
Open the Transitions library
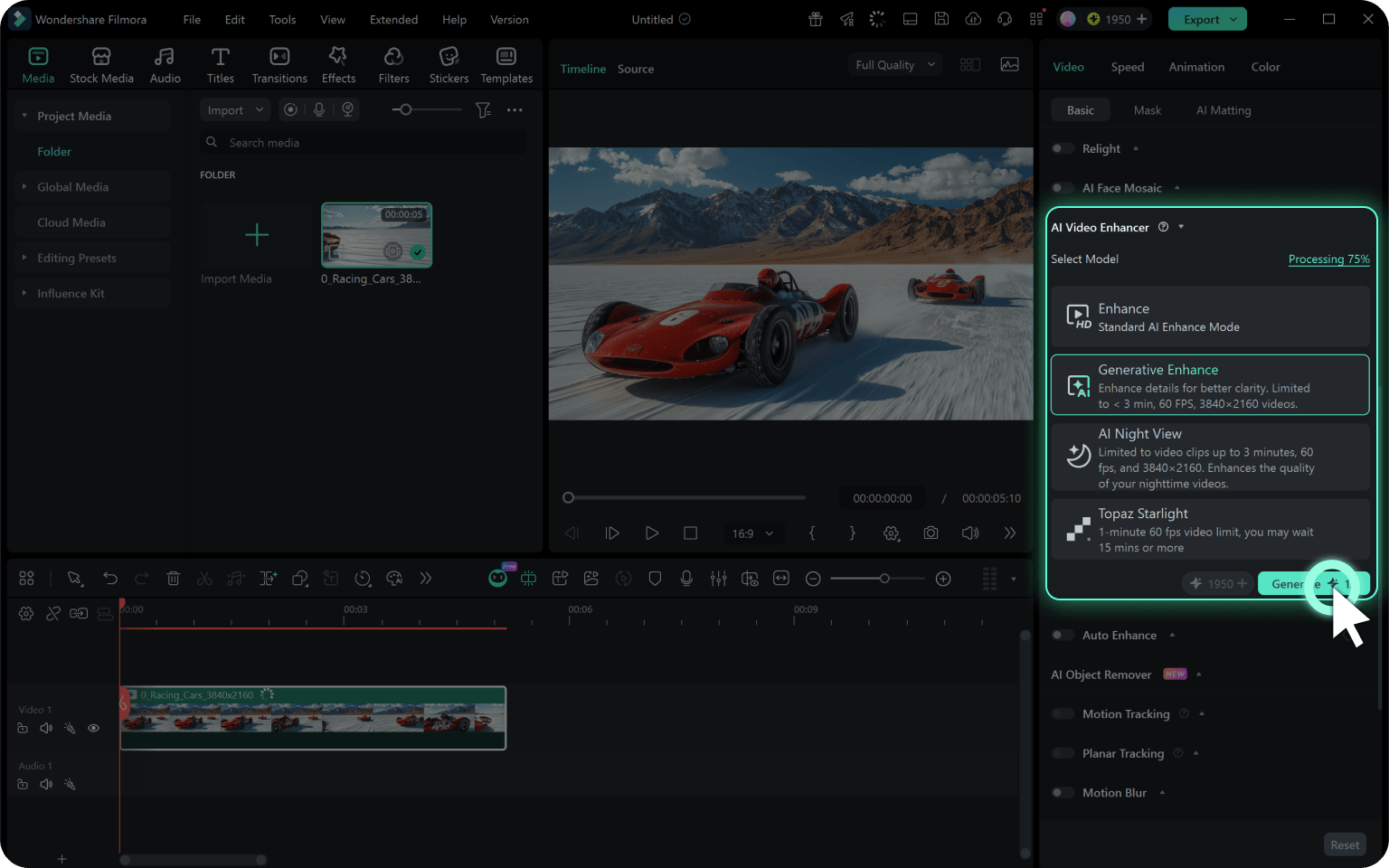coord(279,66)
